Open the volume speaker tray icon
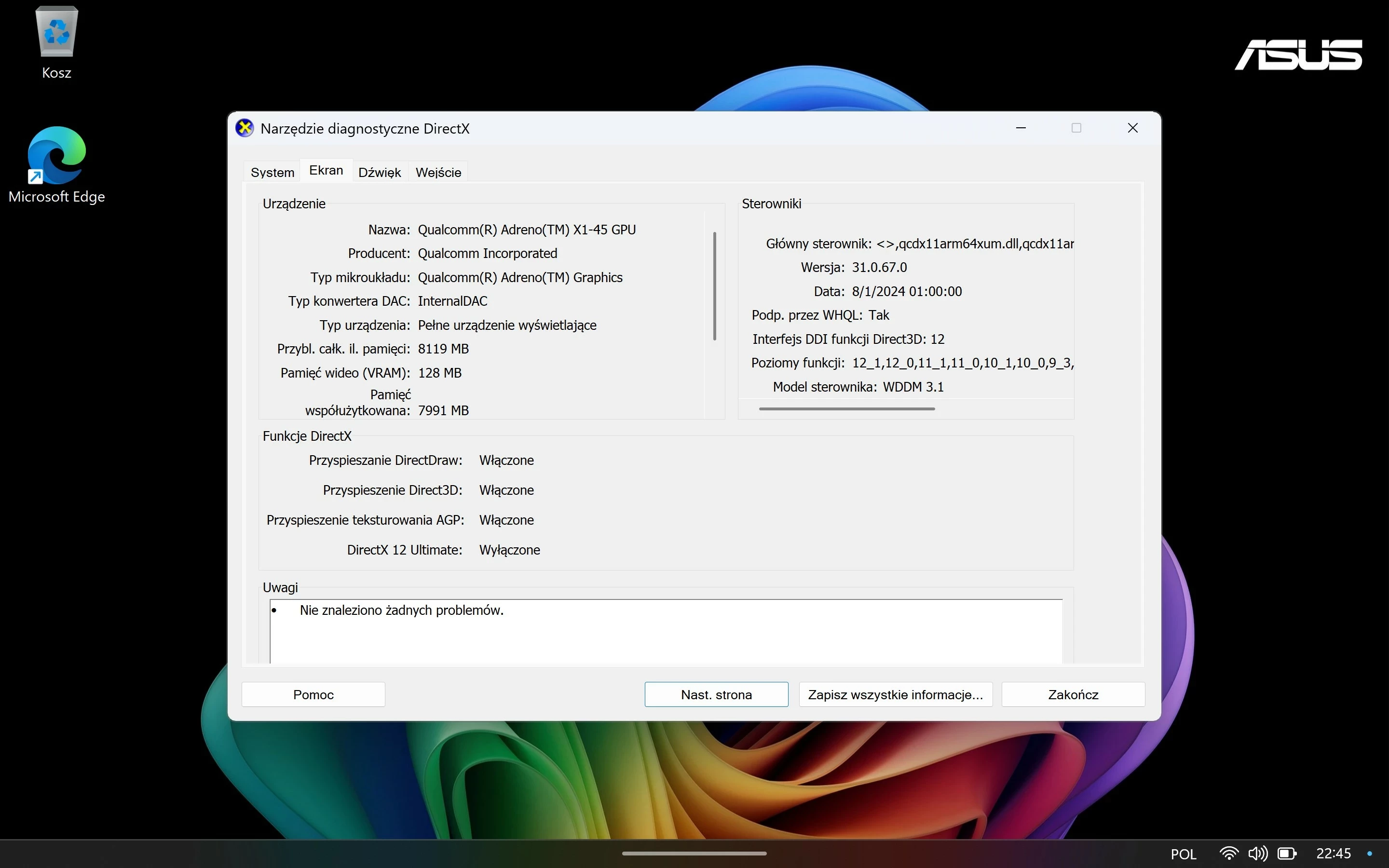1389x868 pixels. click(1257, 853)
